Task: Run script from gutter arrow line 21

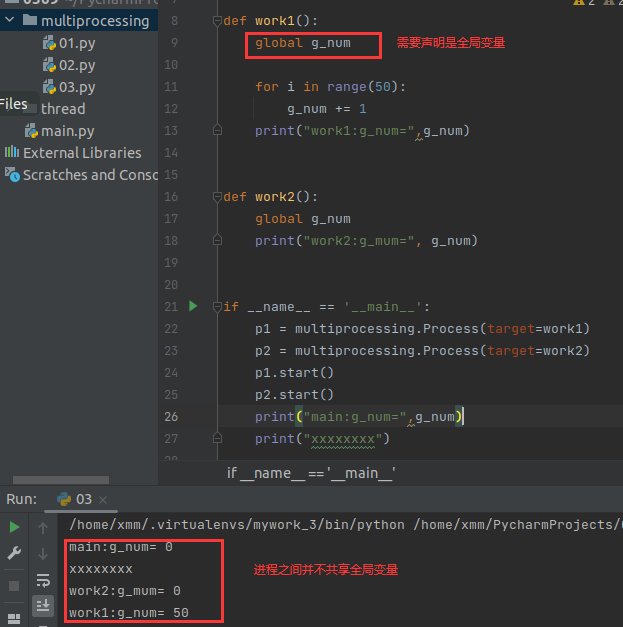Action: click(193, 306)
